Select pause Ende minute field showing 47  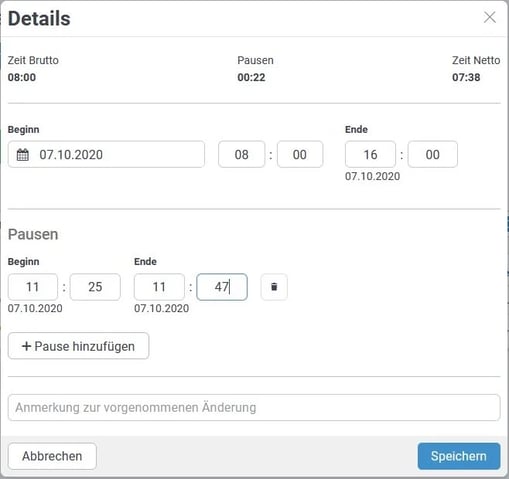click(x=222, y=287)
